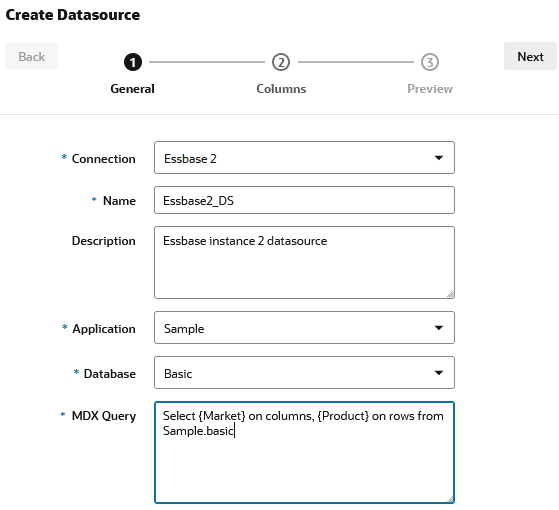Click inside the Description text area

pos(304,262)
